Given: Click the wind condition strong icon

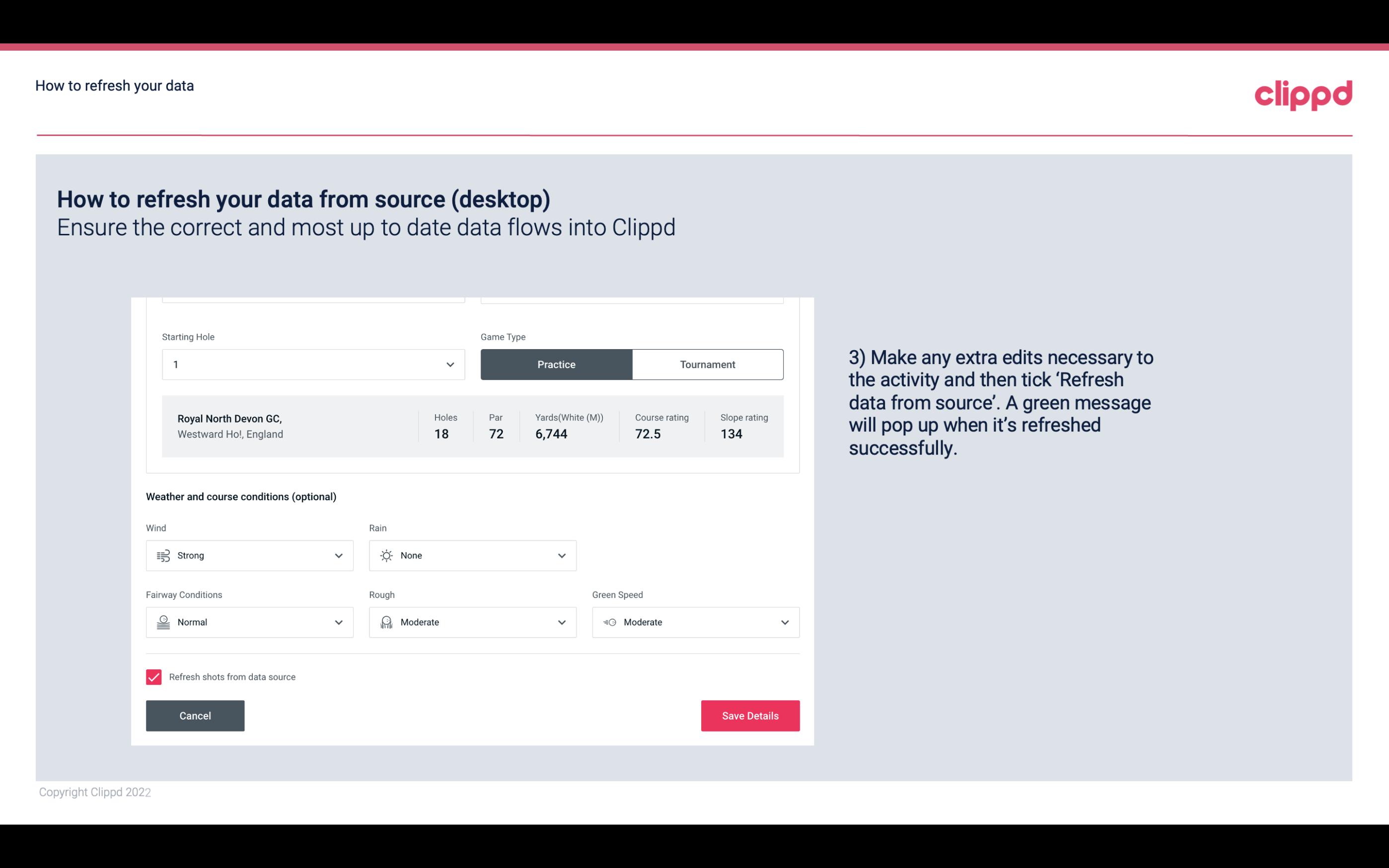Looking at the screenshot, I should (163, 555).
